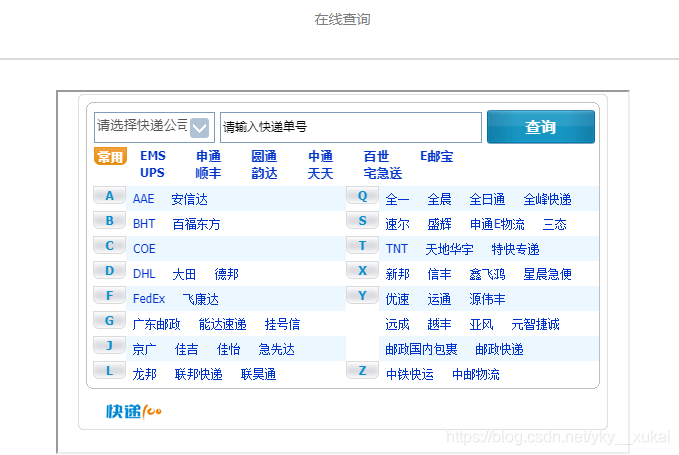
Task: Click the letter G index button
Action: point(110,321)
